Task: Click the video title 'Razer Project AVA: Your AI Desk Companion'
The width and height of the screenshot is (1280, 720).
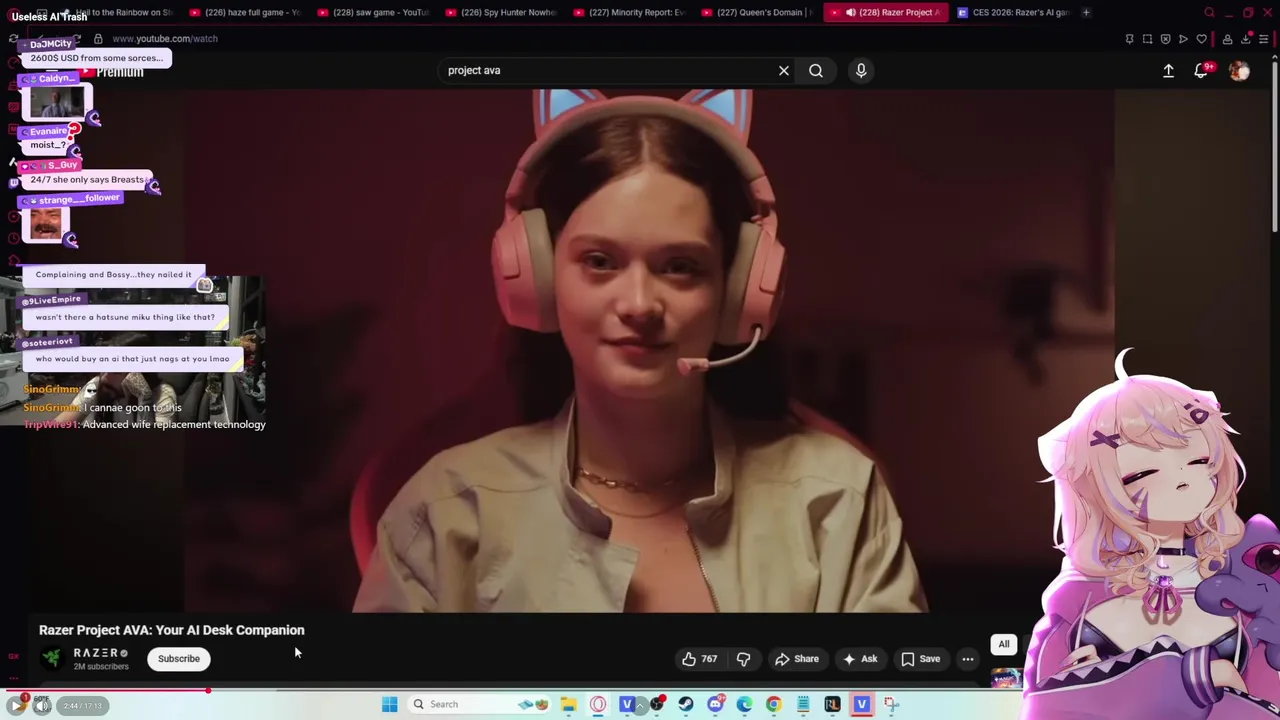Action: point(172,630)
